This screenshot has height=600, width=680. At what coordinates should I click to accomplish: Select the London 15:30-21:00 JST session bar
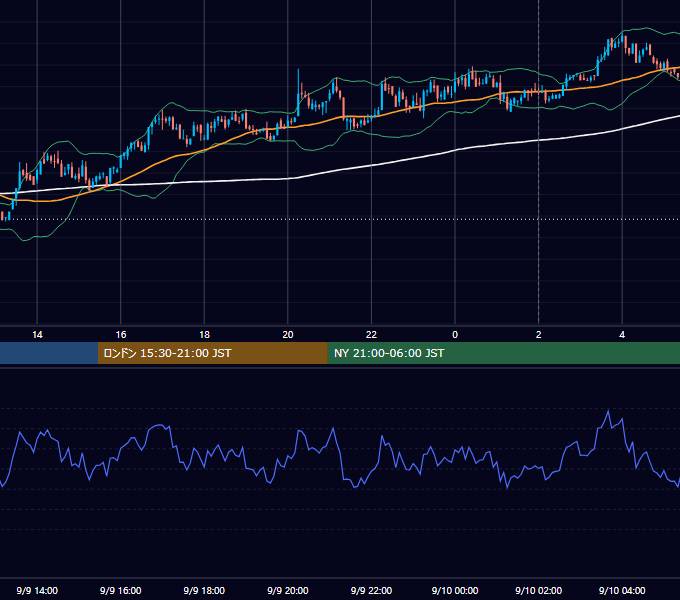coord(212,353)
